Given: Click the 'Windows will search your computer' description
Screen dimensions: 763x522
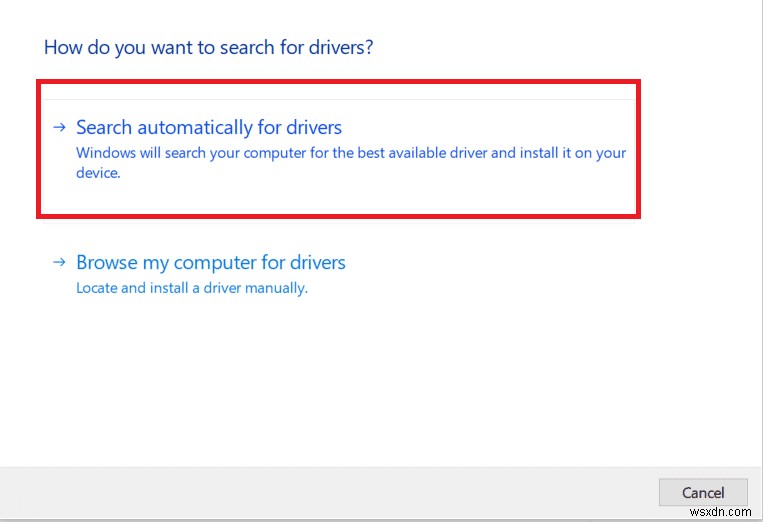Looking at the screenshot, I should (x=350, y=154).
